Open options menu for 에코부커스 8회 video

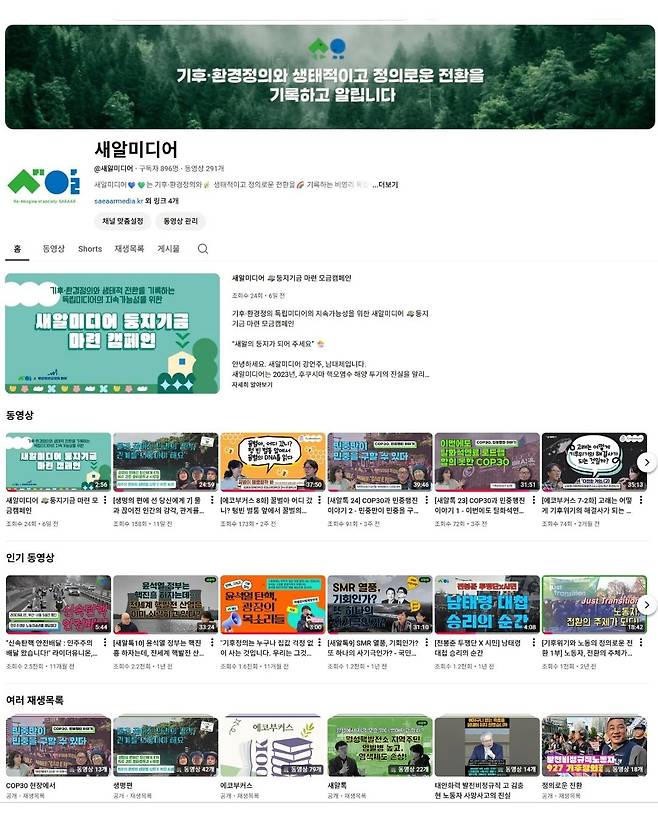[320, 500]
